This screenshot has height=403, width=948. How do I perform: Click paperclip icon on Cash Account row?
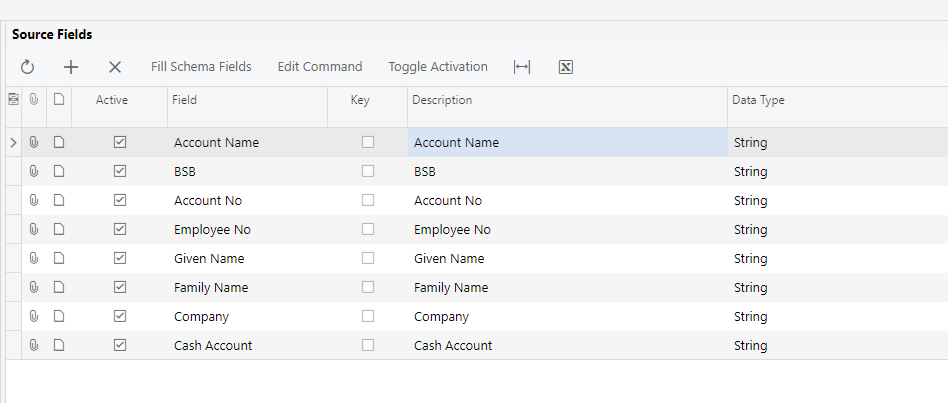click(34, 345)
